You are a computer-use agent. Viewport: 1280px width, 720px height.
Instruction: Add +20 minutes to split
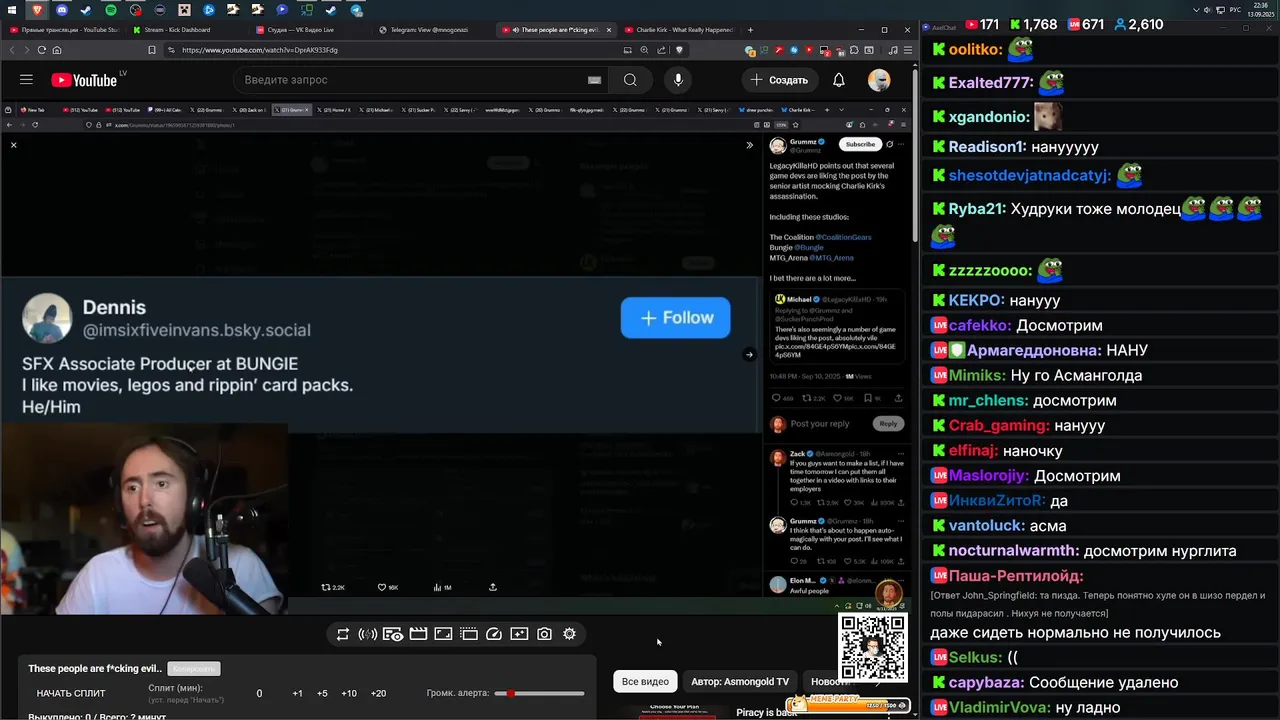378,693
